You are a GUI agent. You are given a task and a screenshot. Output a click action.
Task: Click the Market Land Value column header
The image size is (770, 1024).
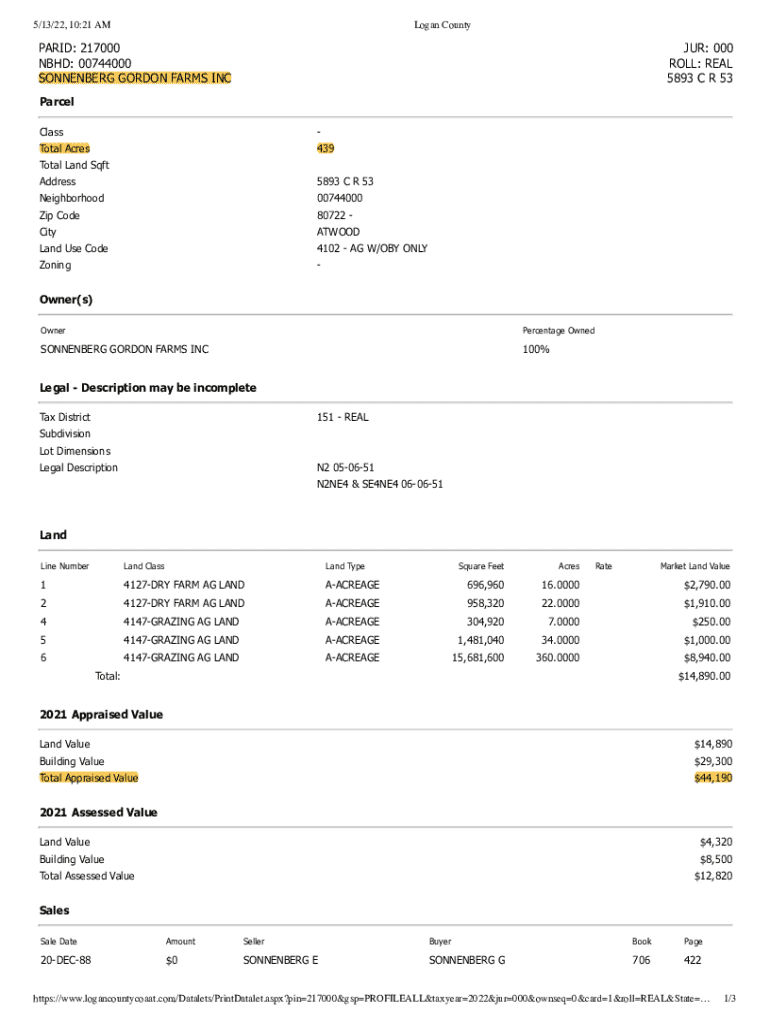coord(694,566)
